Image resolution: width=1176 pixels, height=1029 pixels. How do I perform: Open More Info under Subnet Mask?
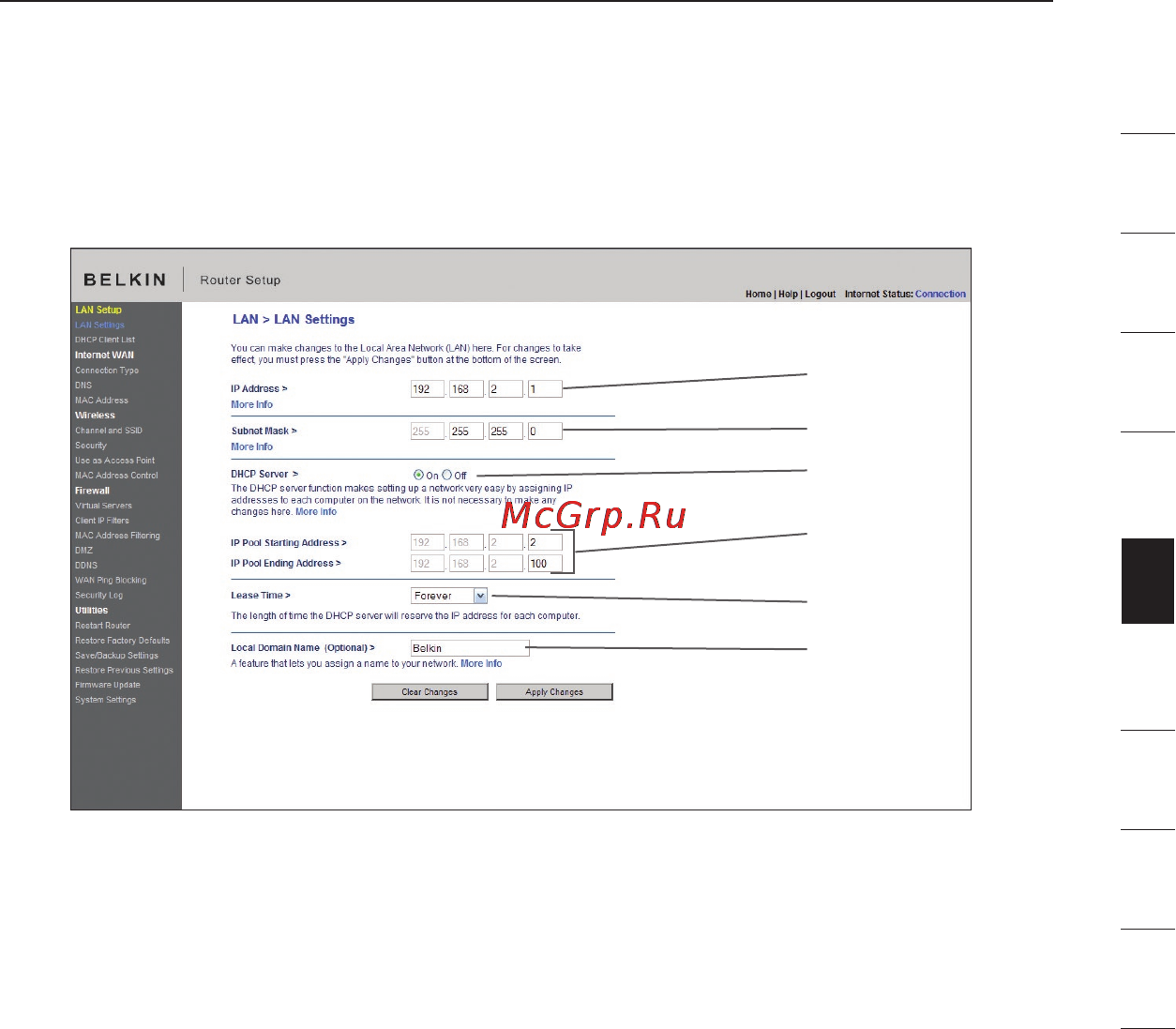251,446
